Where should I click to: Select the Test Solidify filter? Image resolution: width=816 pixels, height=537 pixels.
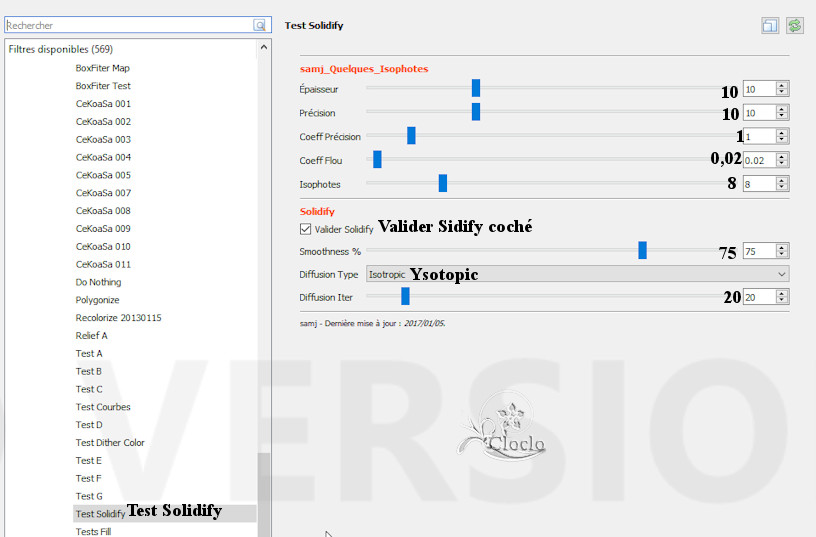pyautogui.click(x=100, y=514)
